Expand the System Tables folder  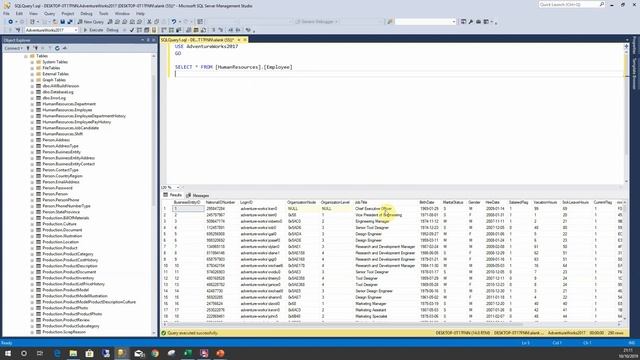pyautogui.click(x=32, y=62)
